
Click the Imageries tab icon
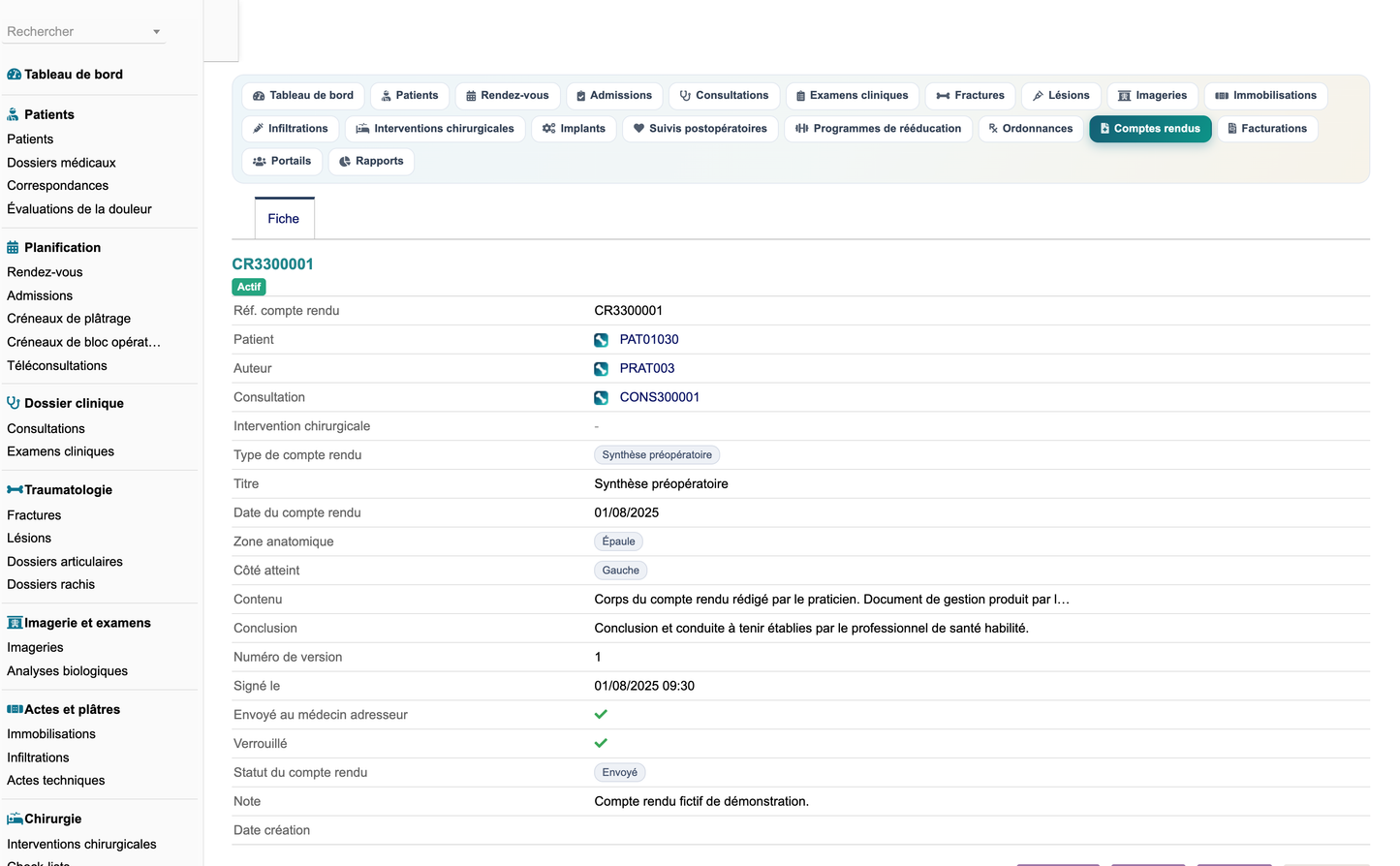(1124, 96)
